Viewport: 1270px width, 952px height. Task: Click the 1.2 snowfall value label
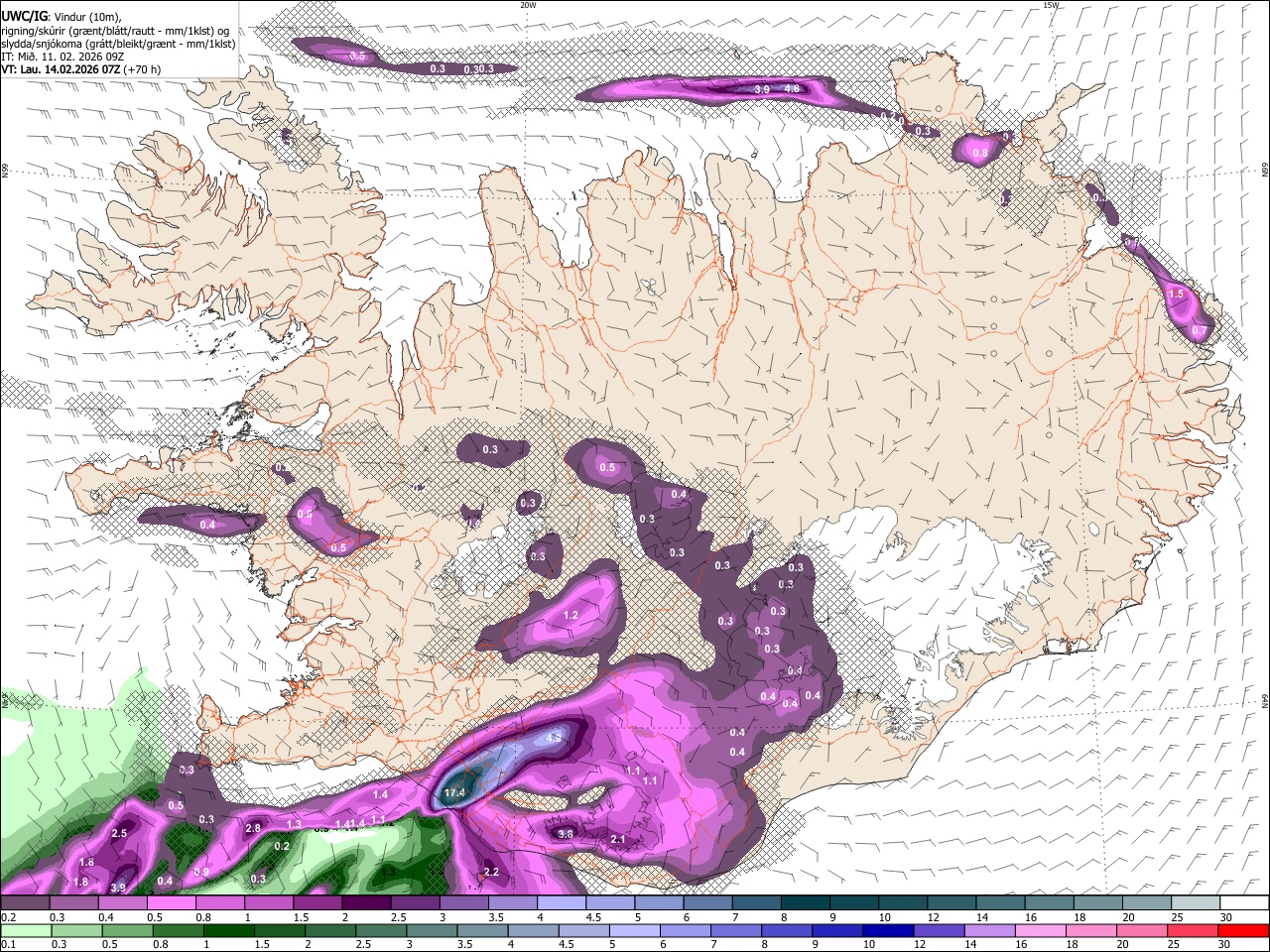(x=571, y=616)
